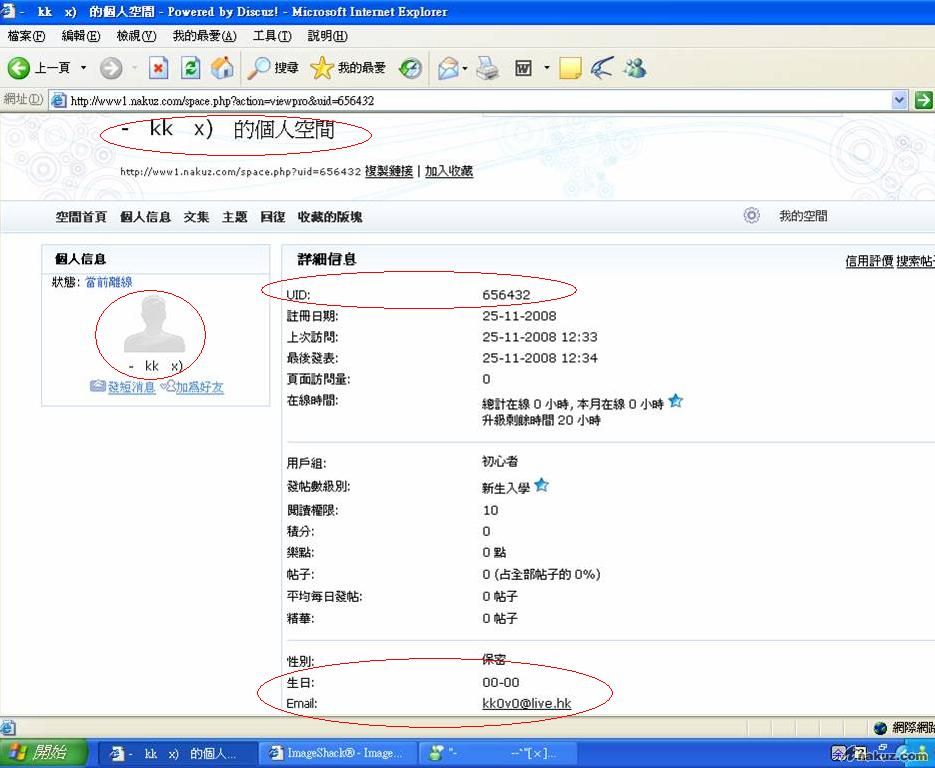Image resolution: width=935 pixels, height=768 pixels.
Task: Open the History toolbar icon
Action: (x=410, y=68)
